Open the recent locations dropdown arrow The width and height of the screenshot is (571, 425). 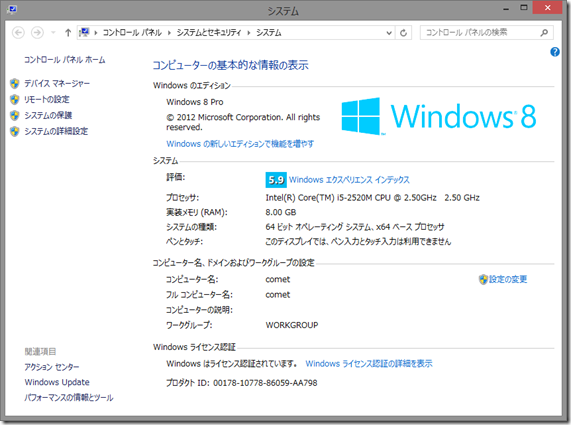[53, 33]
